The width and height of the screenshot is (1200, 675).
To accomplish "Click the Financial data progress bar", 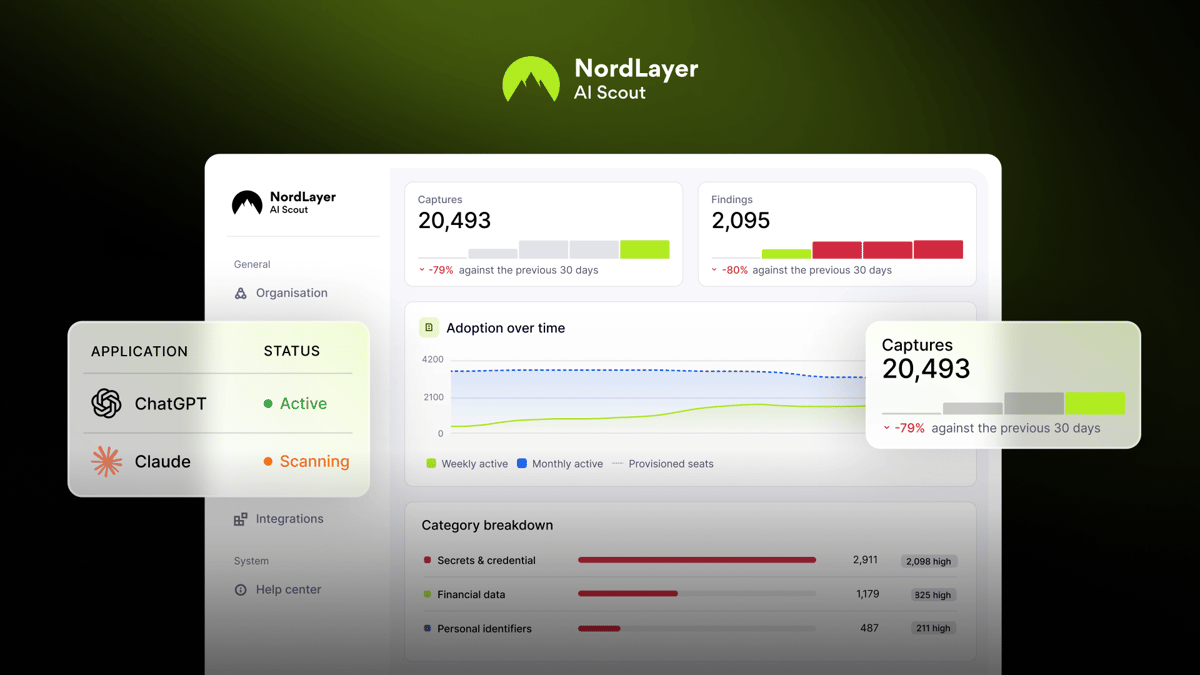I will (x=697, y=594).
